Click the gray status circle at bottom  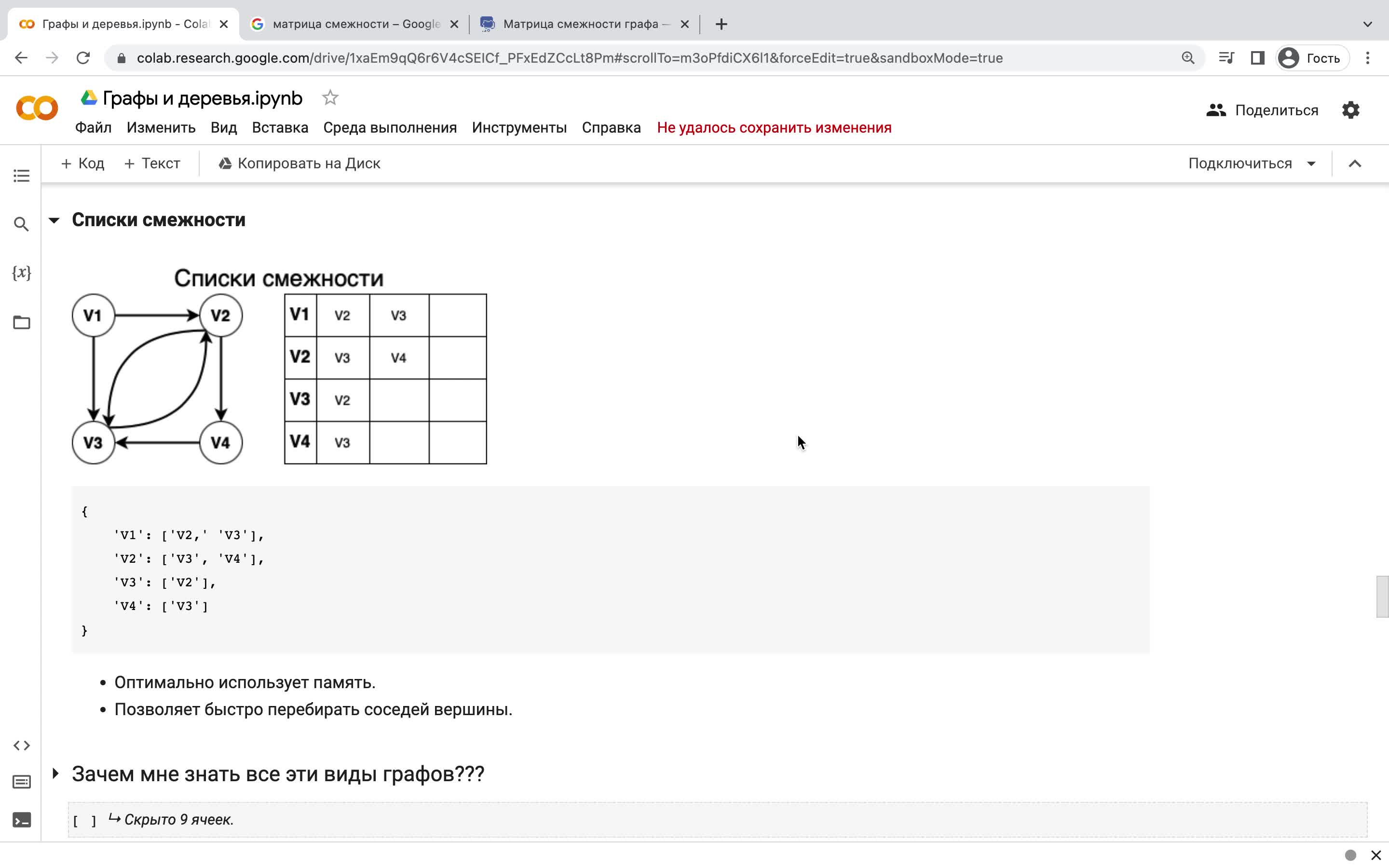(x=1350, y=855)
